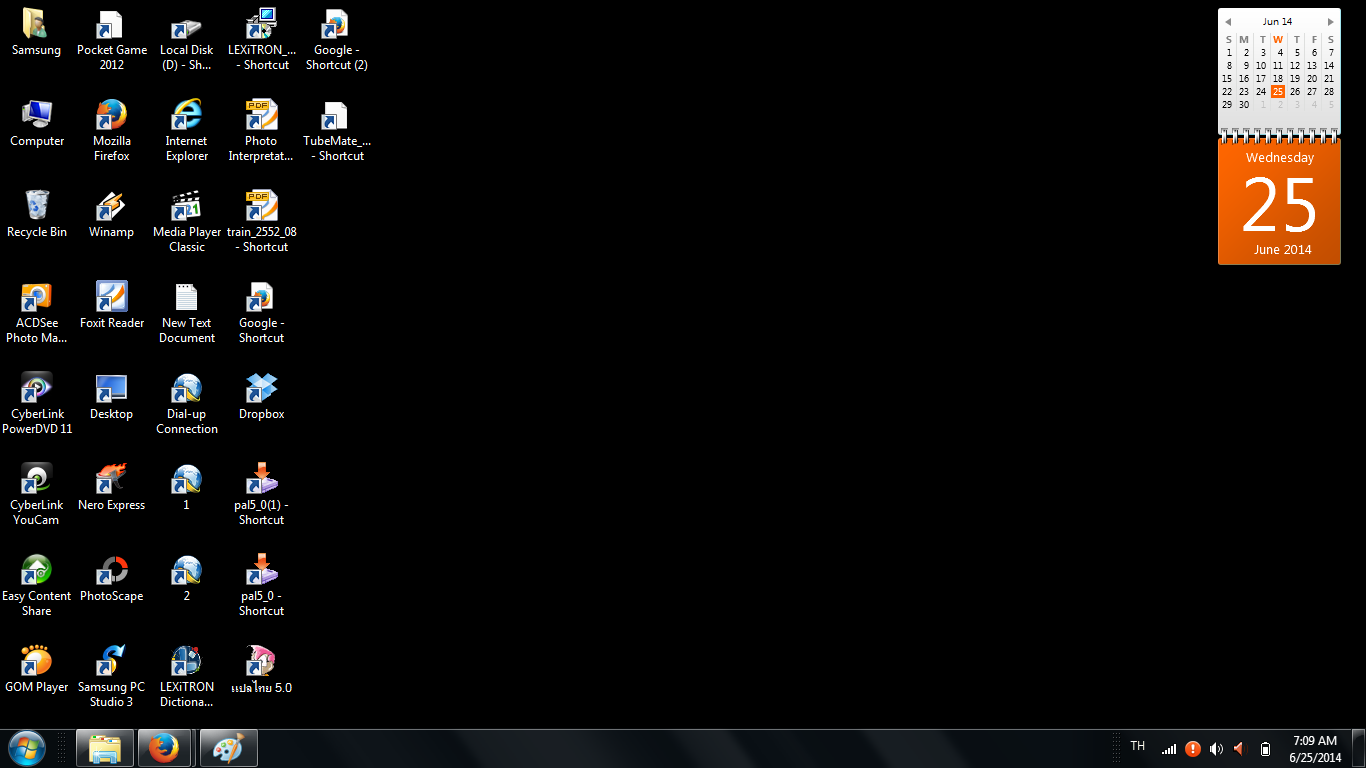Select day 12 in the mini calendar
The image size is (1366, 768).
pyautogui.click(x=1295, y=65)
